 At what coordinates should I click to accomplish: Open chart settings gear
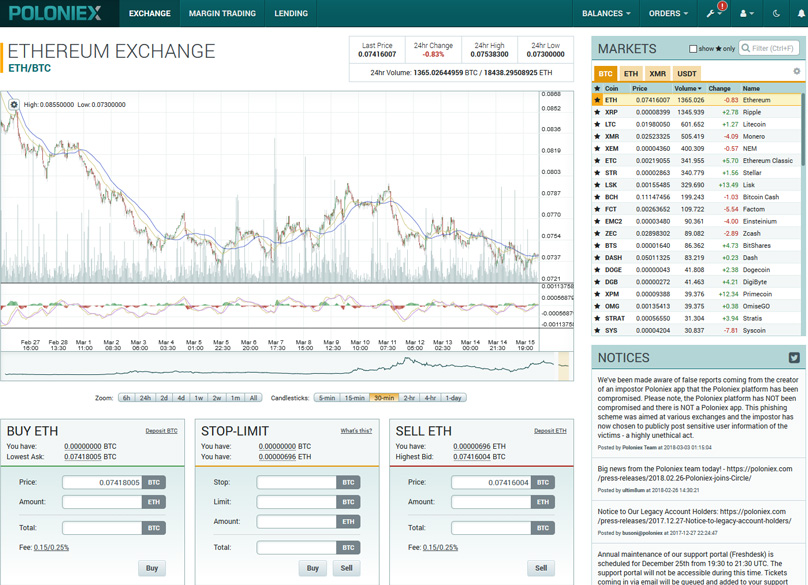(14, 104)
